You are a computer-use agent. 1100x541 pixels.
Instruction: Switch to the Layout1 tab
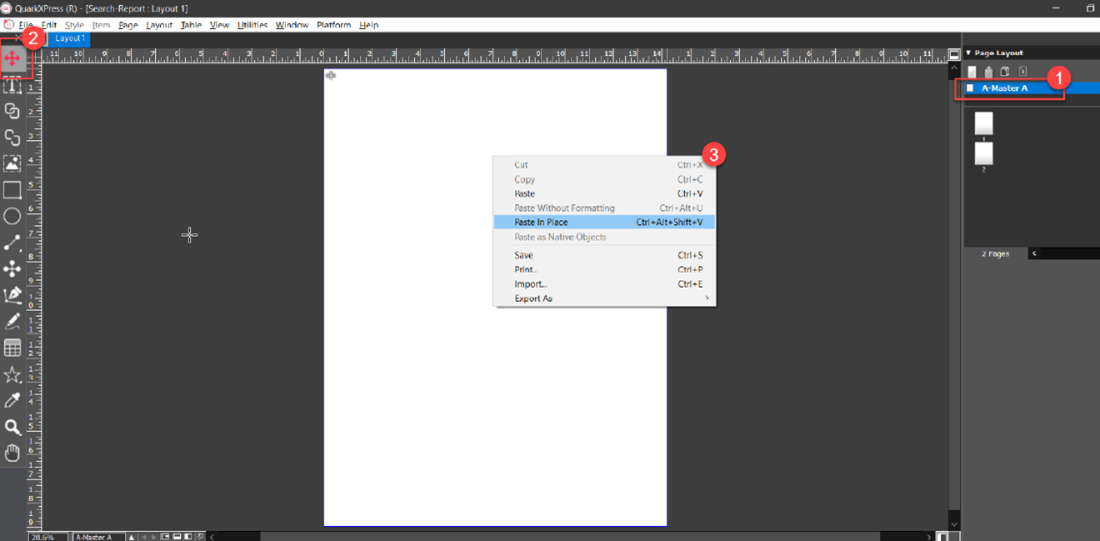click(x=70, y=39)
